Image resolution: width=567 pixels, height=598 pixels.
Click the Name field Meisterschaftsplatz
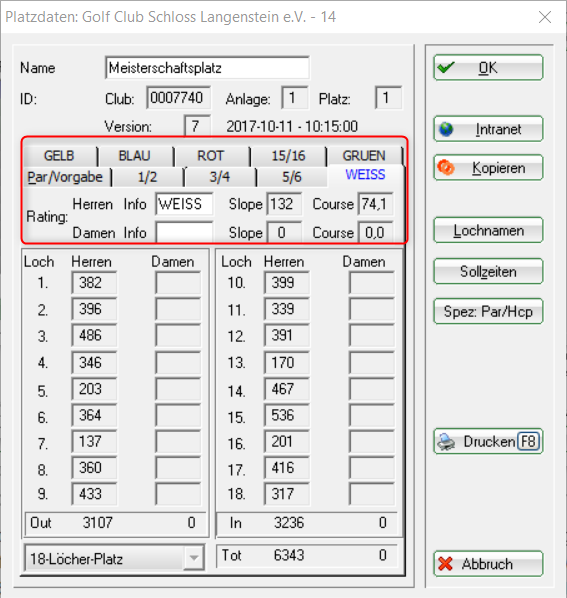207,68
